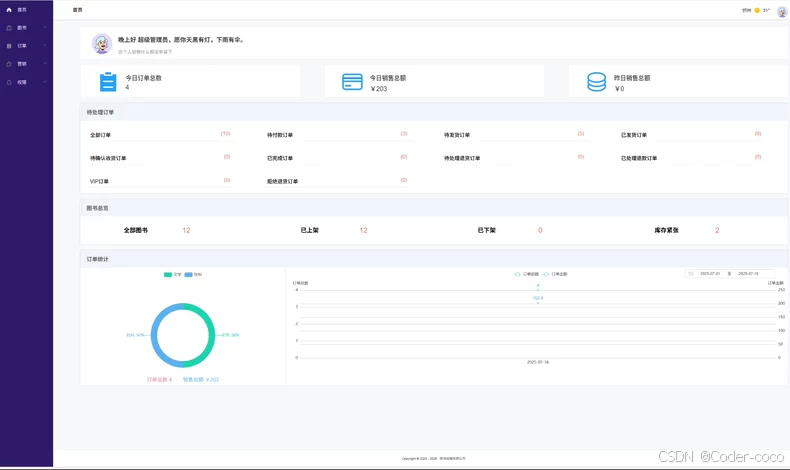This screenshot has width=790, height=470.
Task: Click the credit card icon for today's sales
Action: [352, 82]
